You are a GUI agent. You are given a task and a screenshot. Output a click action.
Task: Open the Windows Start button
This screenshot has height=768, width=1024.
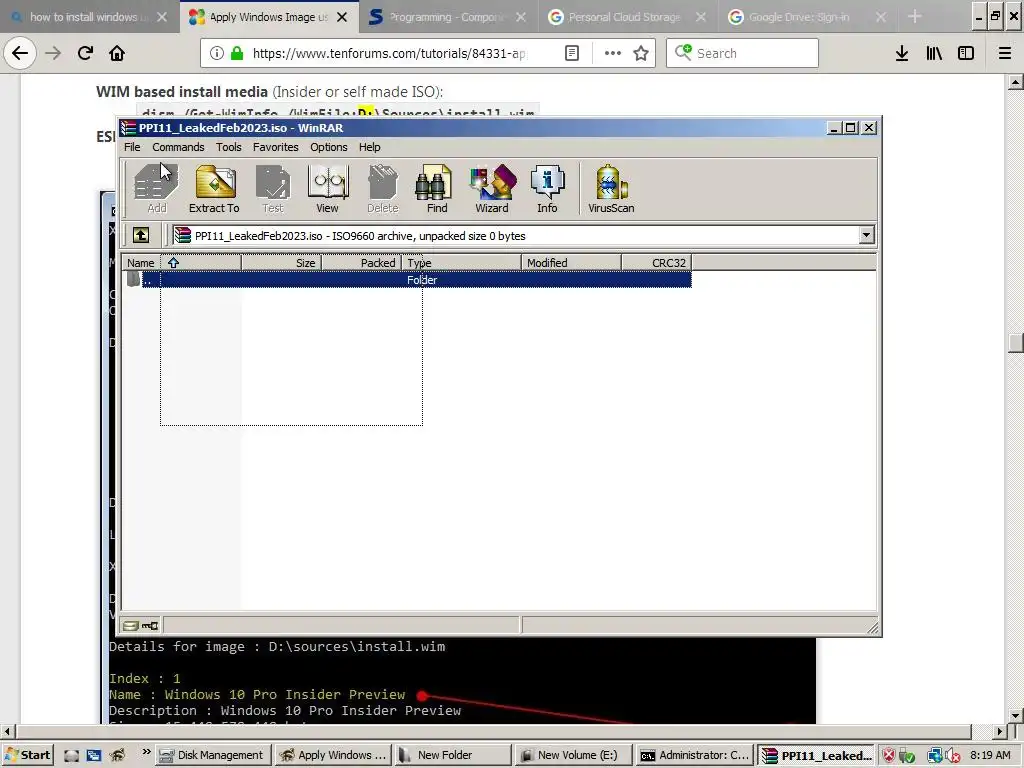(27, 755)
